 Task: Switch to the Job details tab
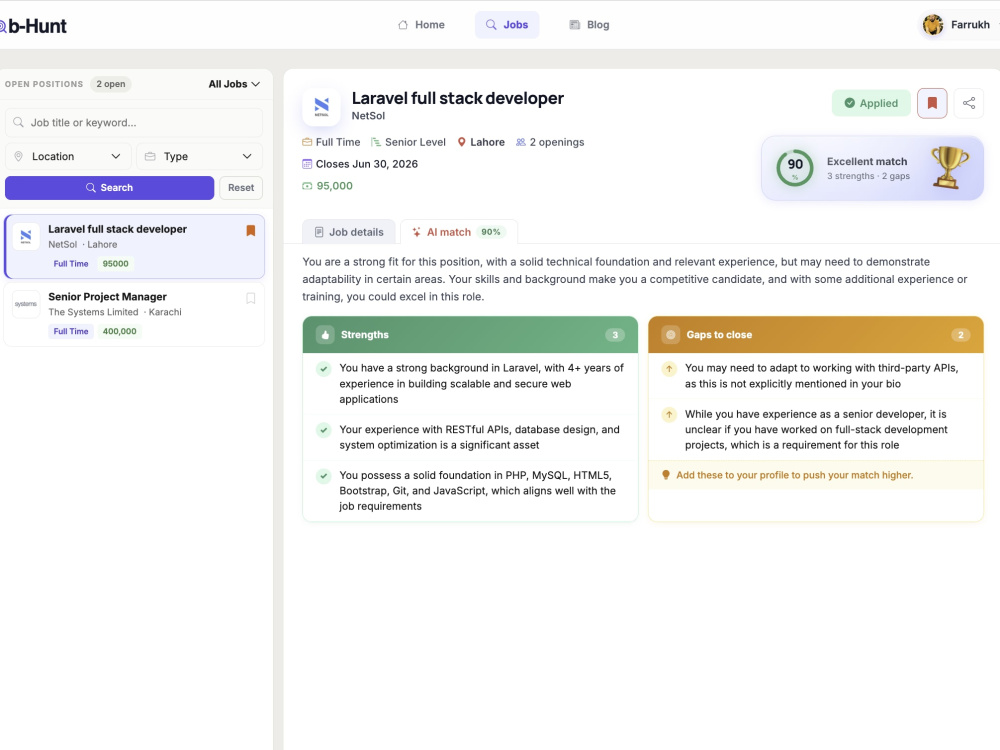click(349, 232)
